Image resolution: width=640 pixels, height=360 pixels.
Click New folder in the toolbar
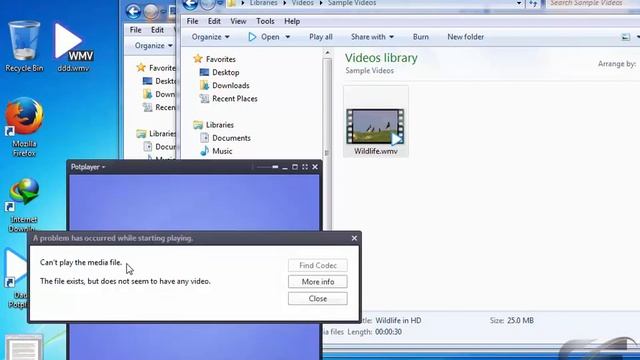tap(465, 37)
